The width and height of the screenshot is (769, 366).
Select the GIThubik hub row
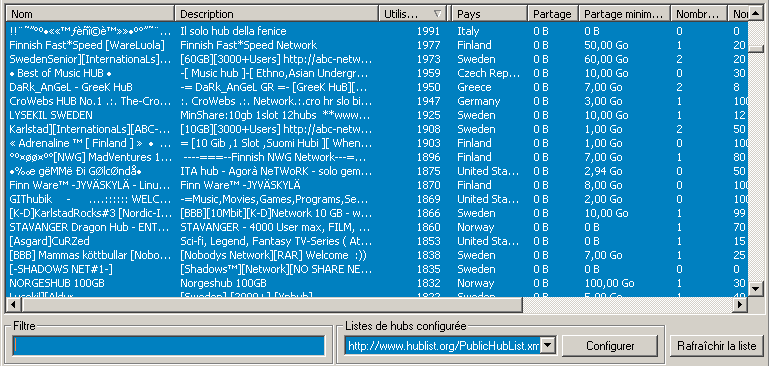coord(377,199)
